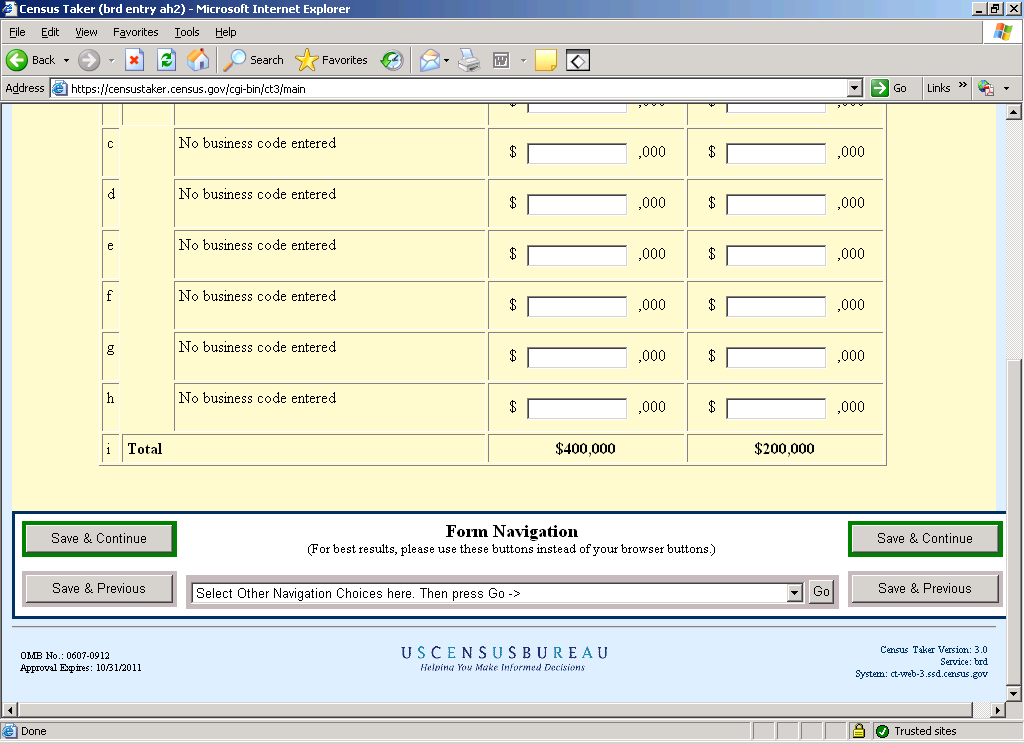
Task: Click the Stop loading icon
Action: (x=134, y=60)
